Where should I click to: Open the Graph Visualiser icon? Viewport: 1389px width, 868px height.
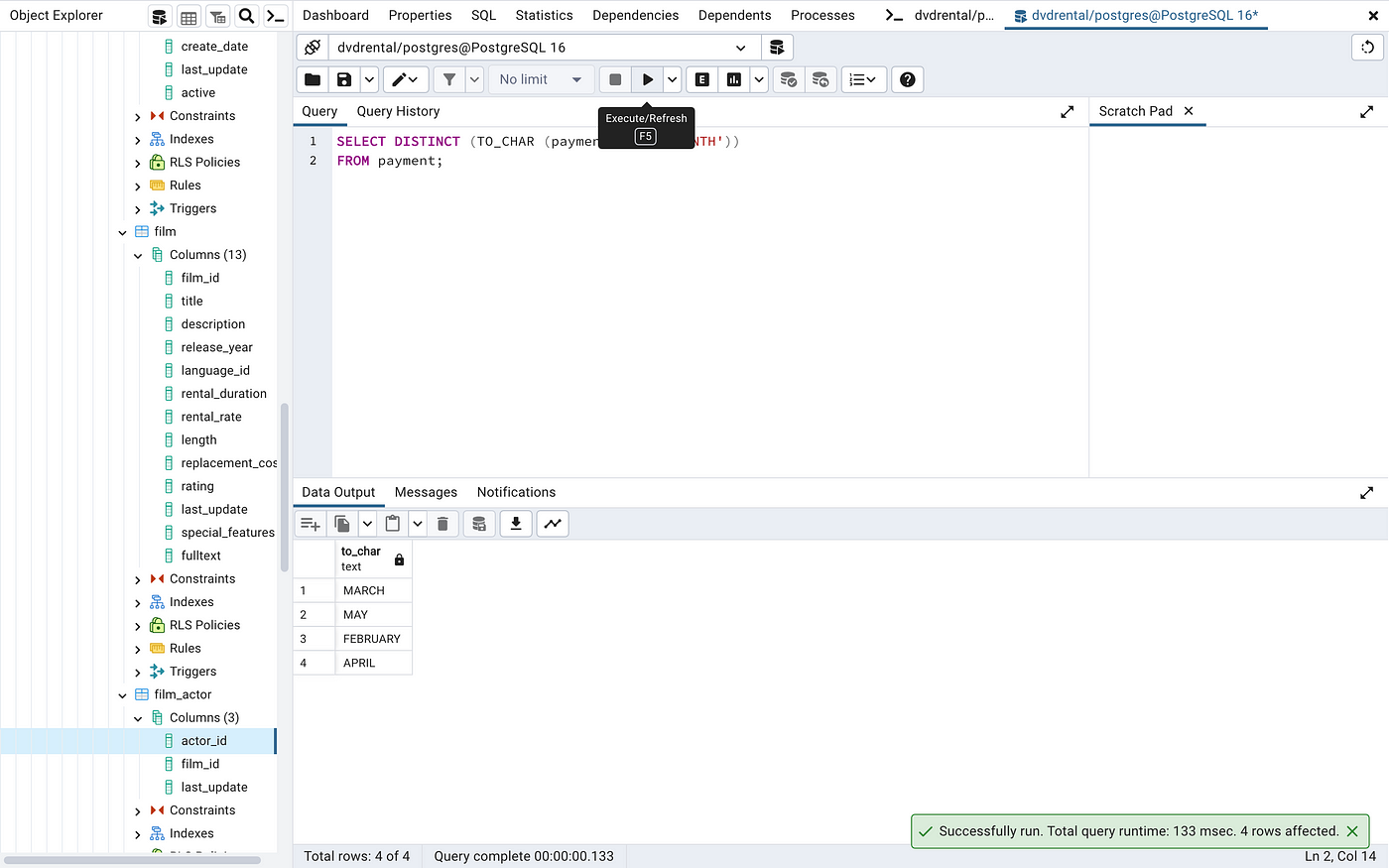click(553, 524)
